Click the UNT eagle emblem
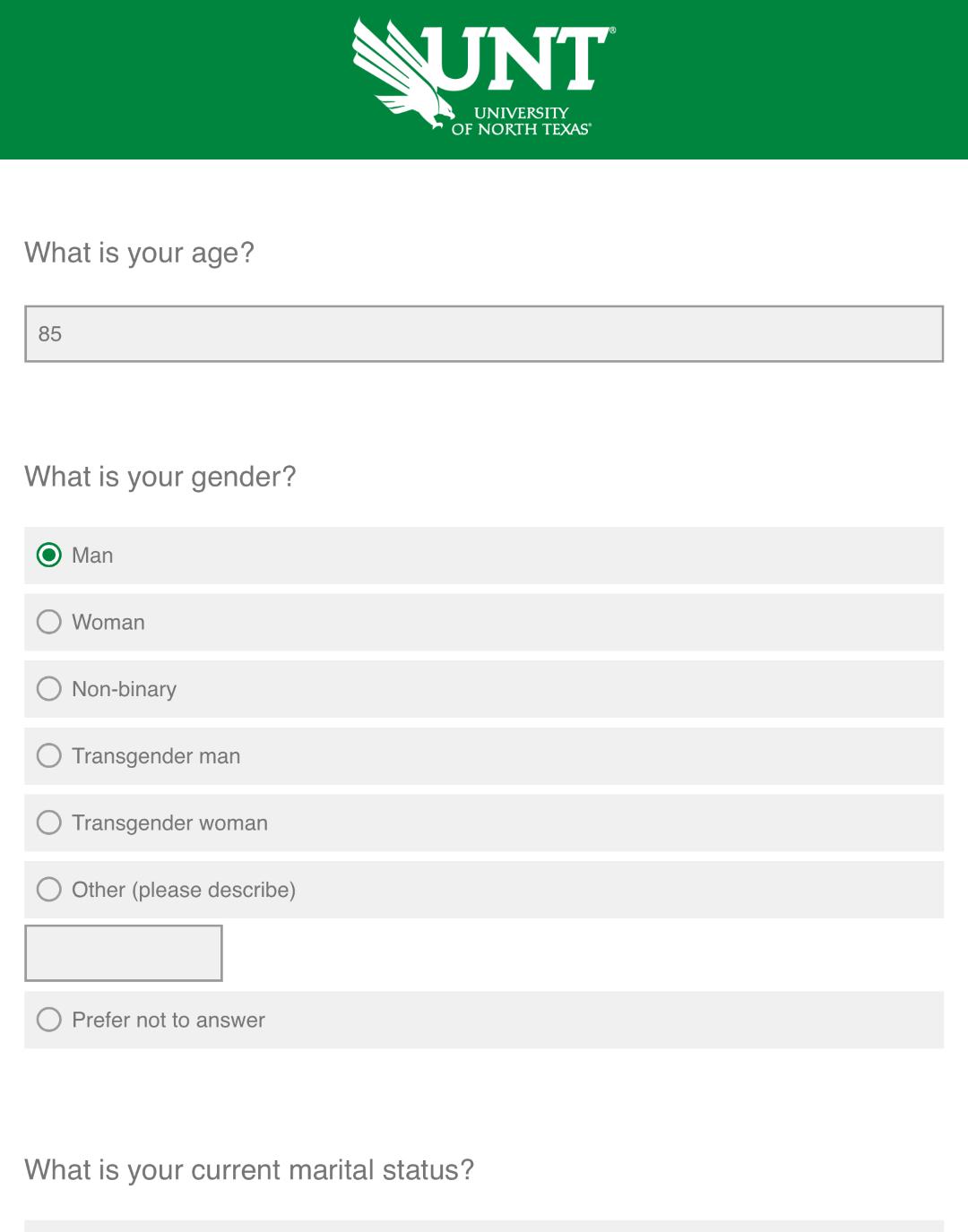968x1232 pixels. (x=404, y=74)
